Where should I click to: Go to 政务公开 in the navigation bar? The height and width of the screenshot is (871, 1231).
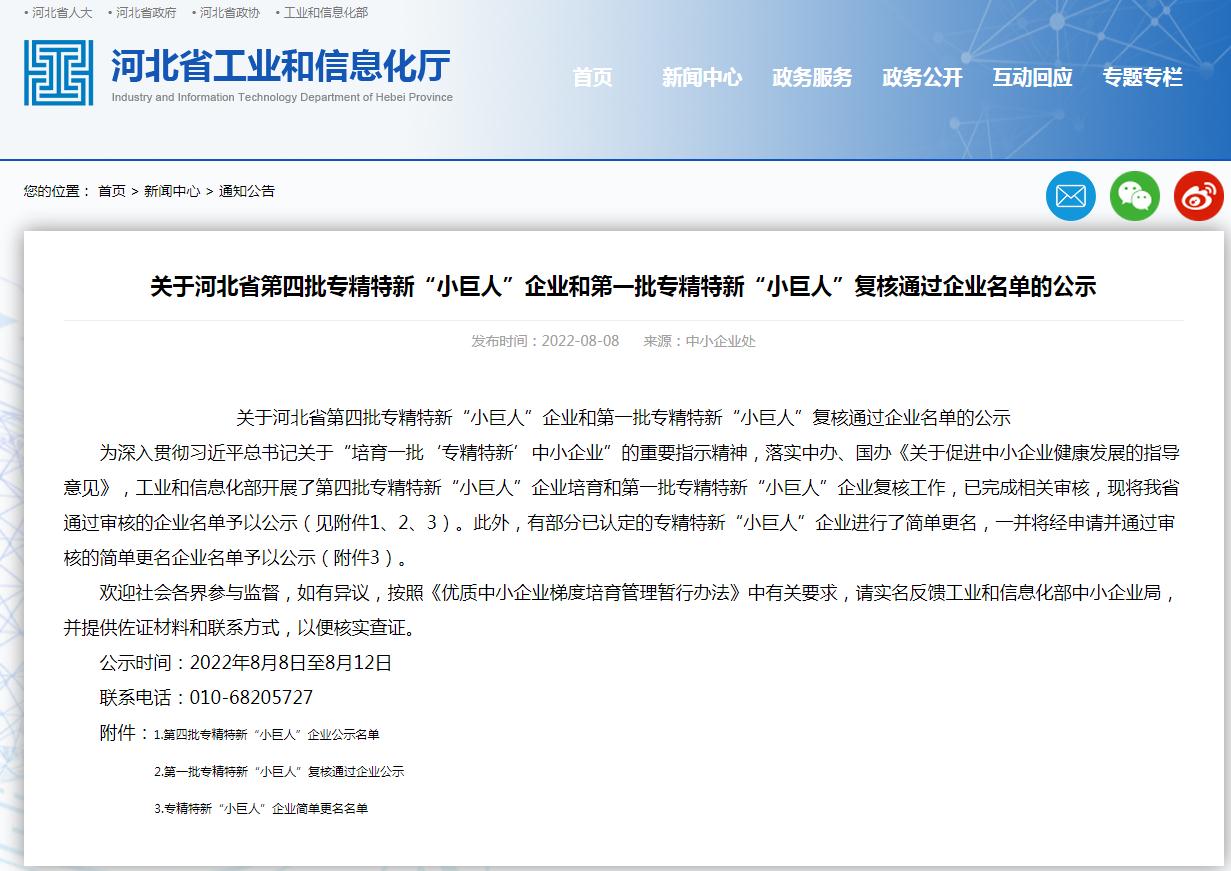point(922,78)
